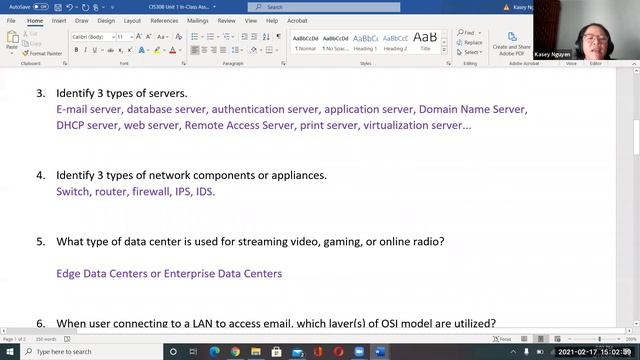The height and width of the screenshot is (360, 640).
Task: Justify the text
Action: click(223, 50)
